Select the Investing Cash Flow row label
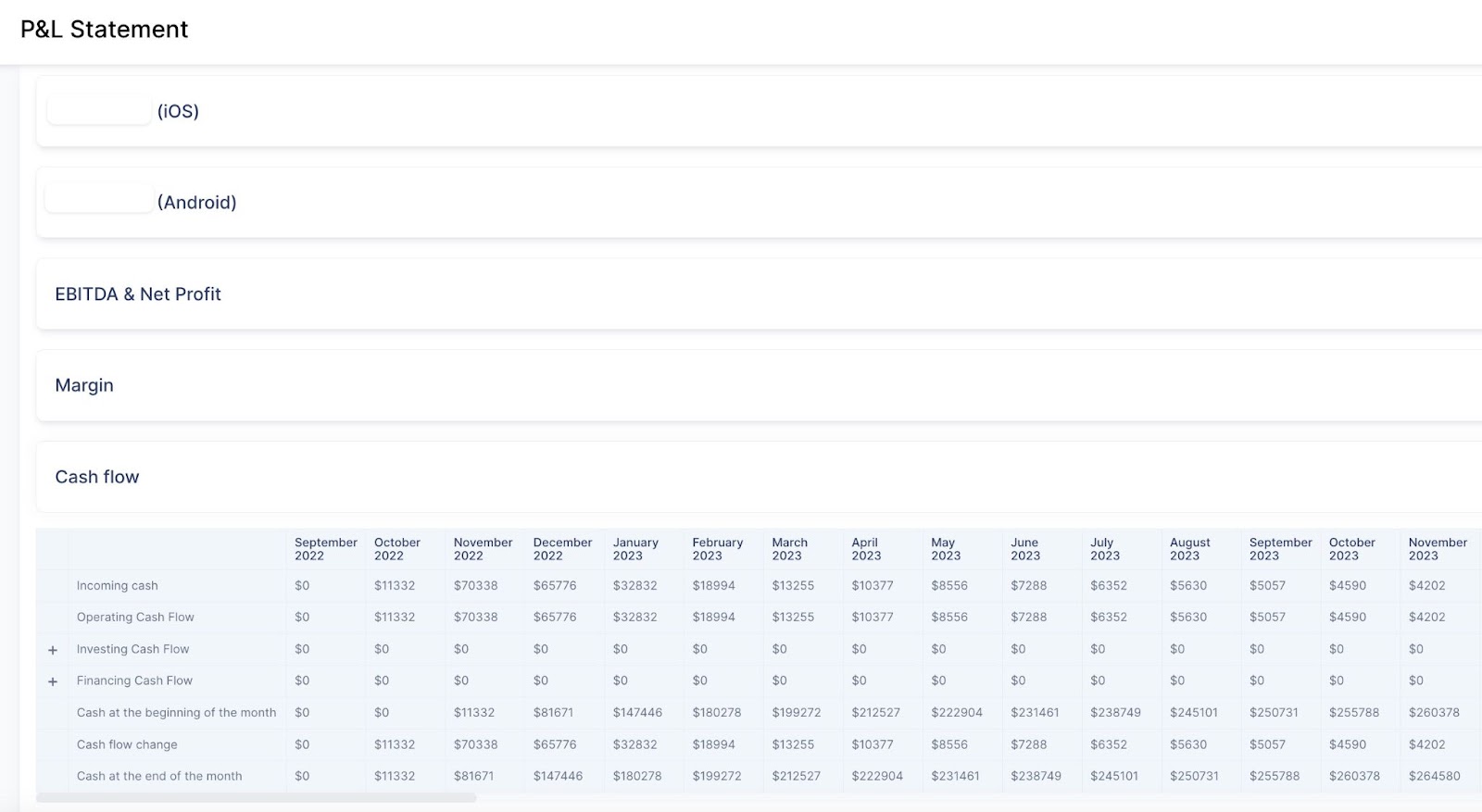 click(x=132, y=649)
